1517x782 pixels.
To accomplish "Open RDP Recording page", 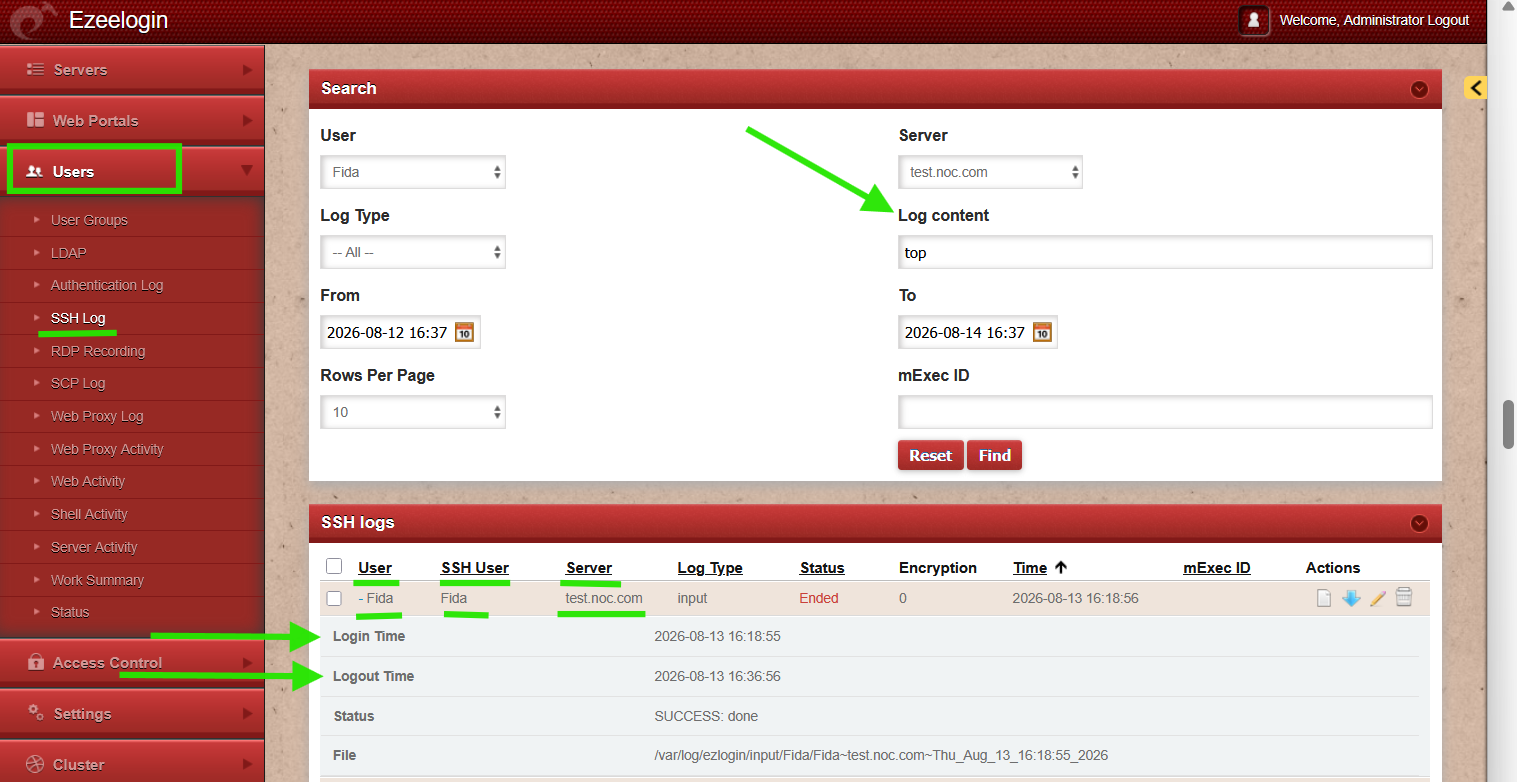I will point(98,351).
